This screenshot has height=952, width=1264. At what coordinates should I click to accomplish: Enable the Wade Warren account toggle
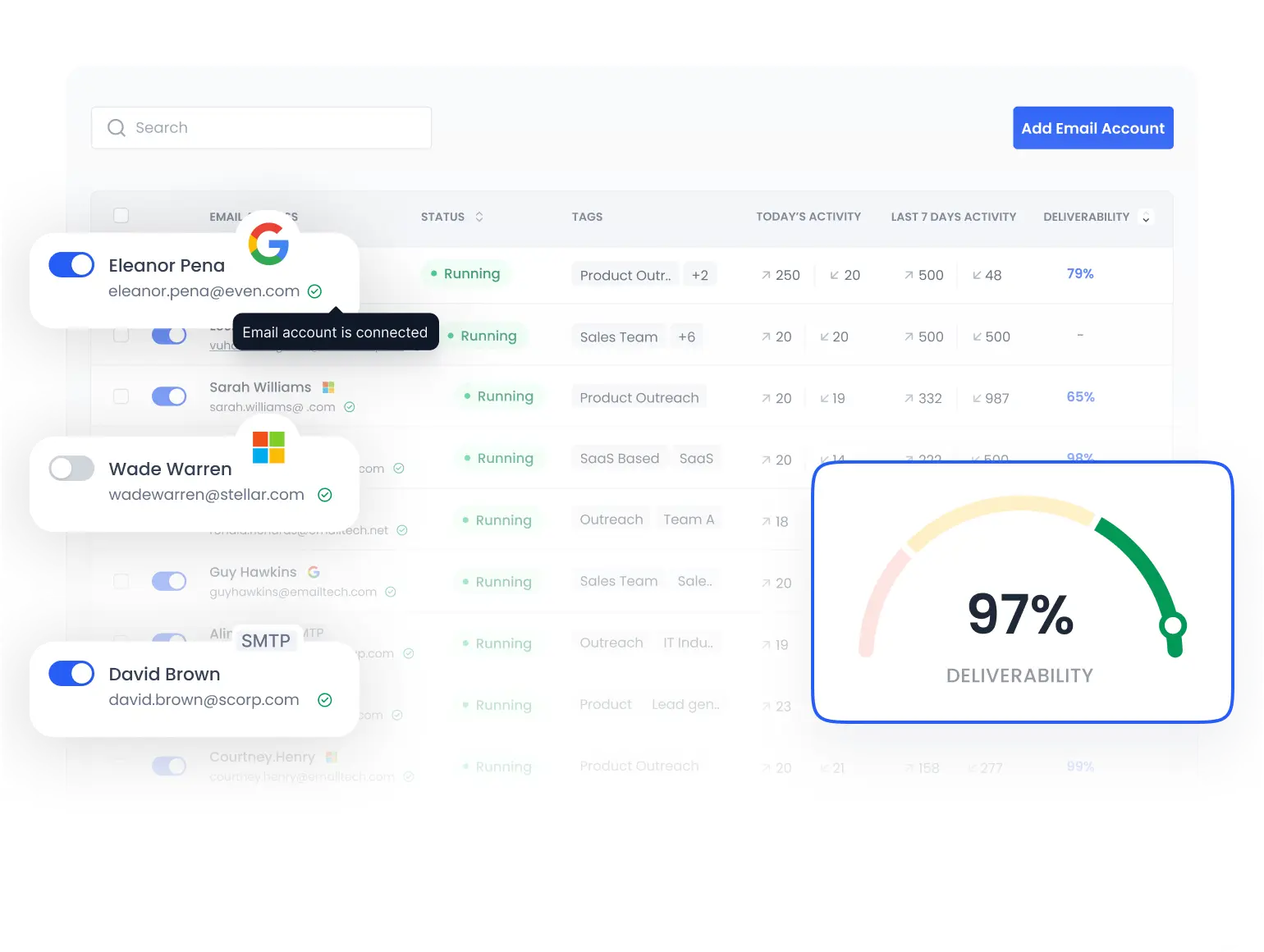(x=71, y=468)
